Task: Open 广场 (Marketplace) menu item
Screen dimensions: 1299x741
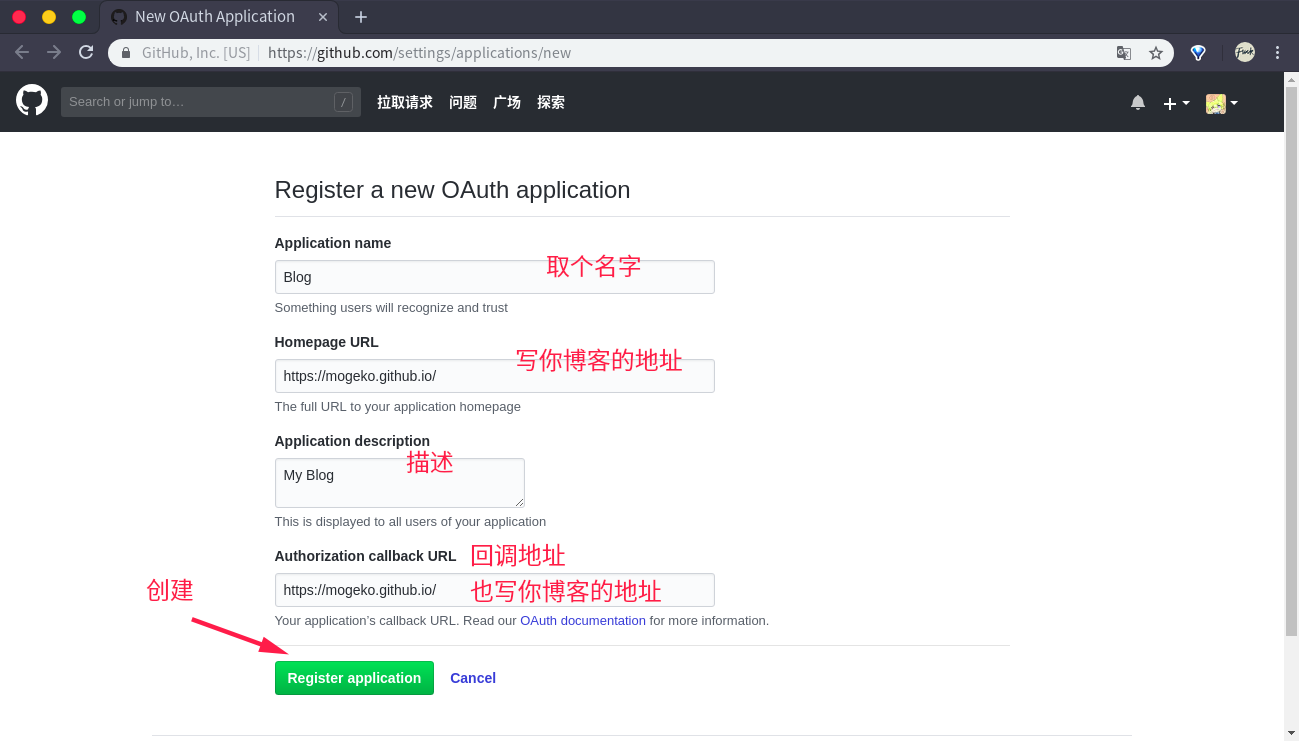Action: (x=507, y=102)
